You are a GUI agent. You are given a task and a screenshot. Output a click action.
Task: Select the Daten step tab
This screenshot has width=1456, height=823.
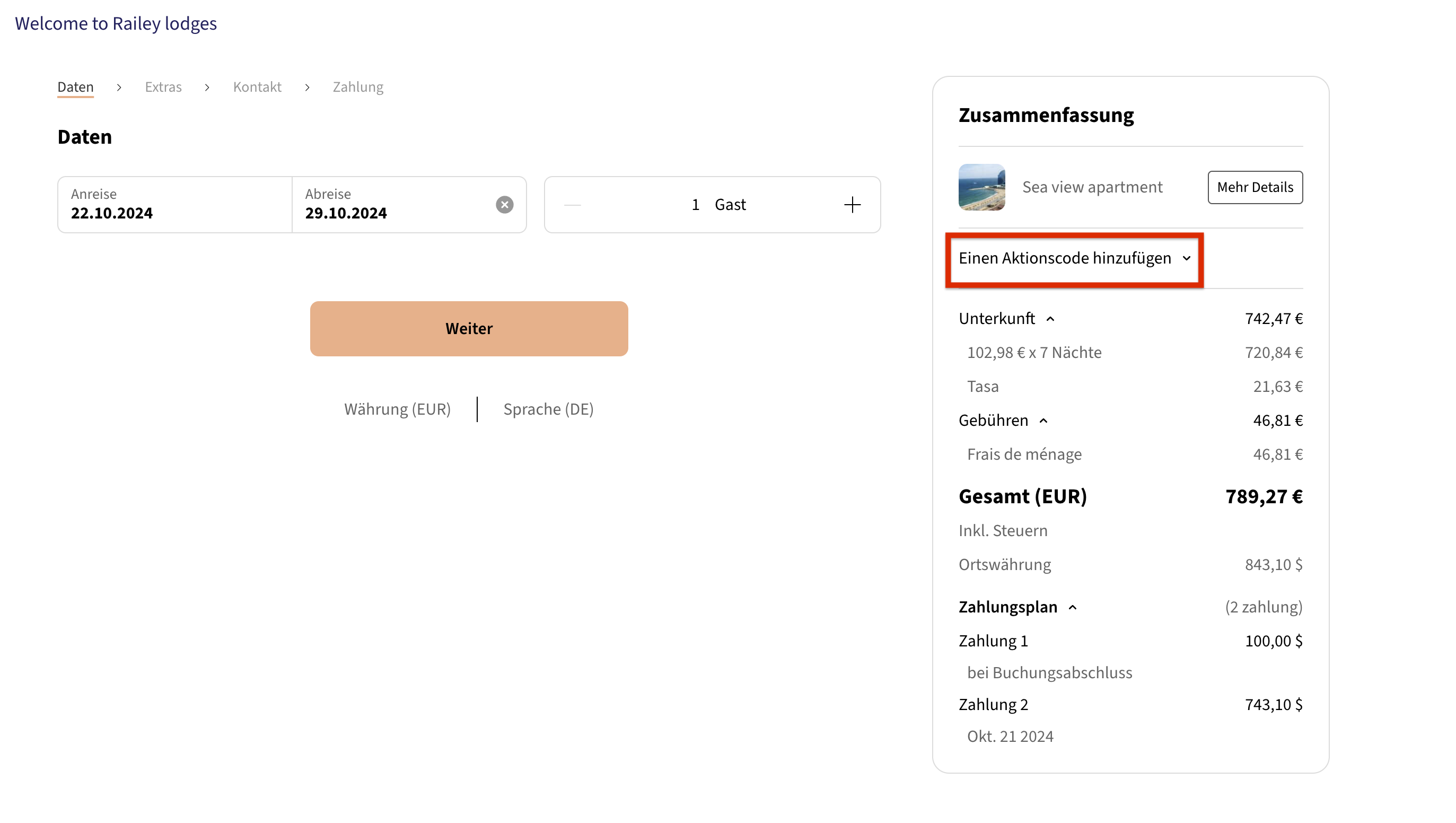tap(75, 87)
